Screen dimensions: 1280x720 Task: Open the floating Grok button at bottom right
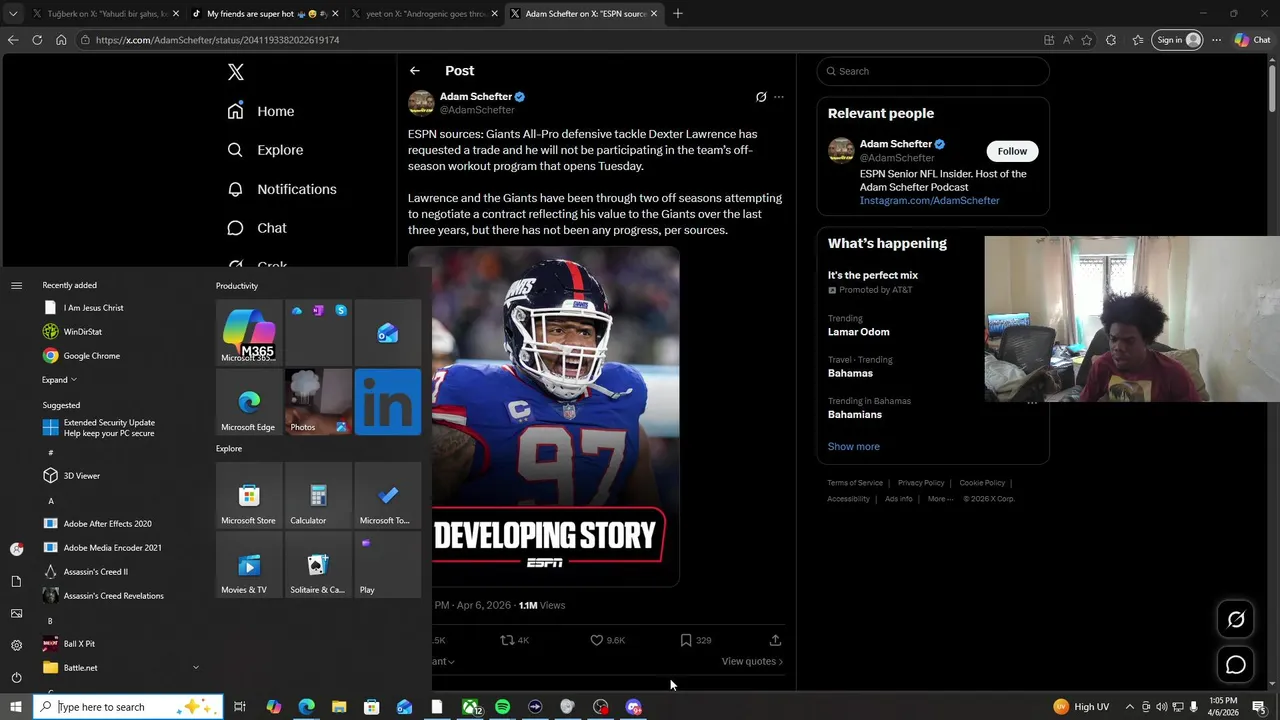(x=1236, y=620)
